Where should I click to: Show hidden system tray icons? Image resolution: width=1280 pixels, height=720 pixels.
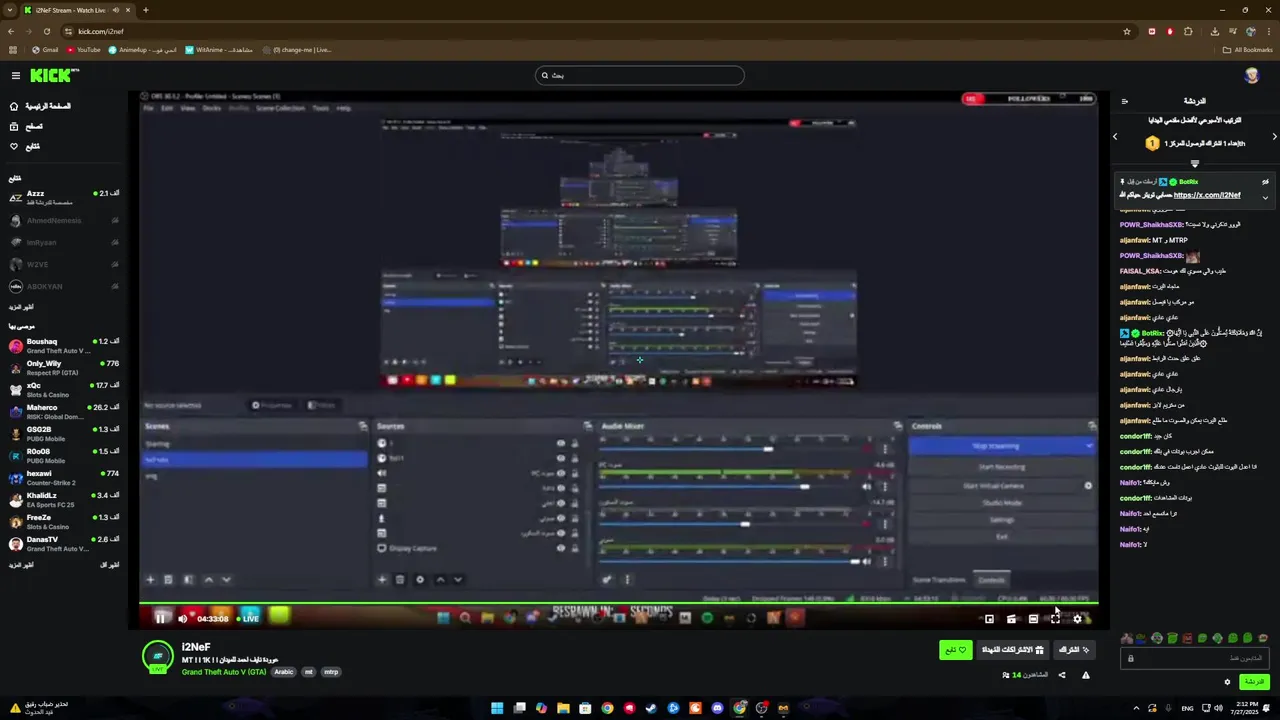(x=1136, y=708)
